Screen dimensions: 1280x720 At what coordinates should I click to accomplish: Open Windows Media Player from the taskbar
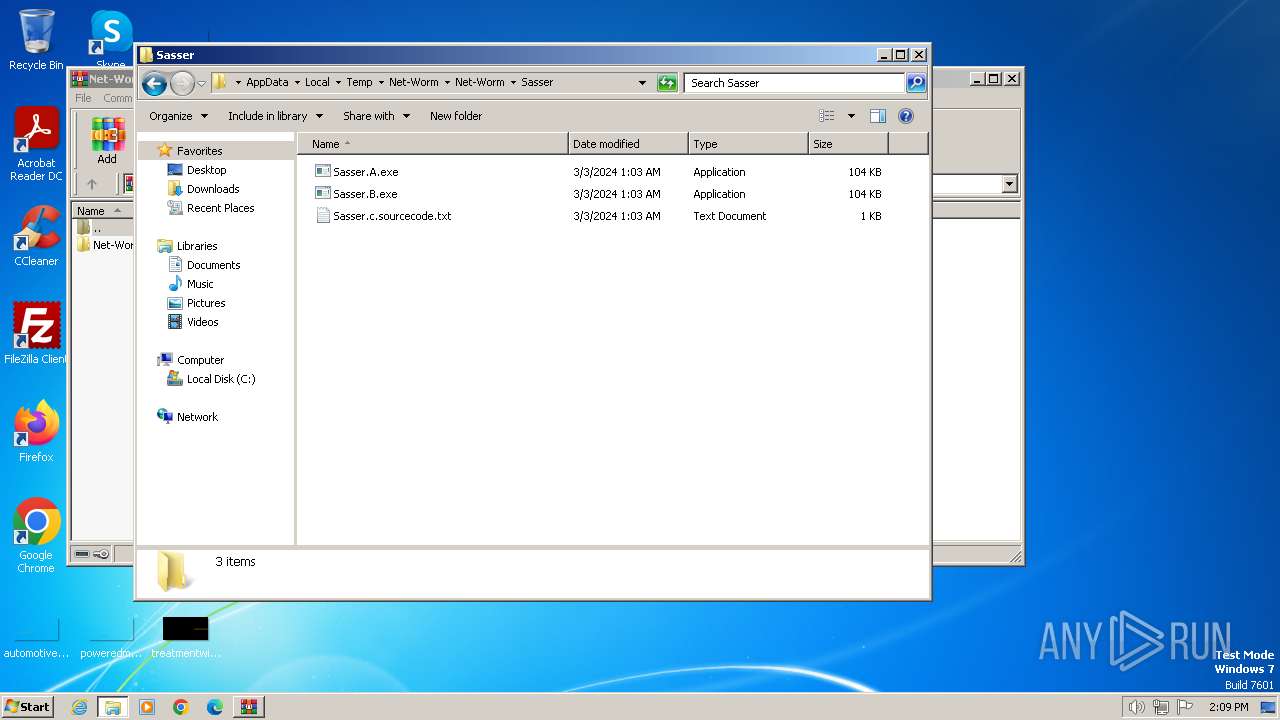[x=147, y=707]
